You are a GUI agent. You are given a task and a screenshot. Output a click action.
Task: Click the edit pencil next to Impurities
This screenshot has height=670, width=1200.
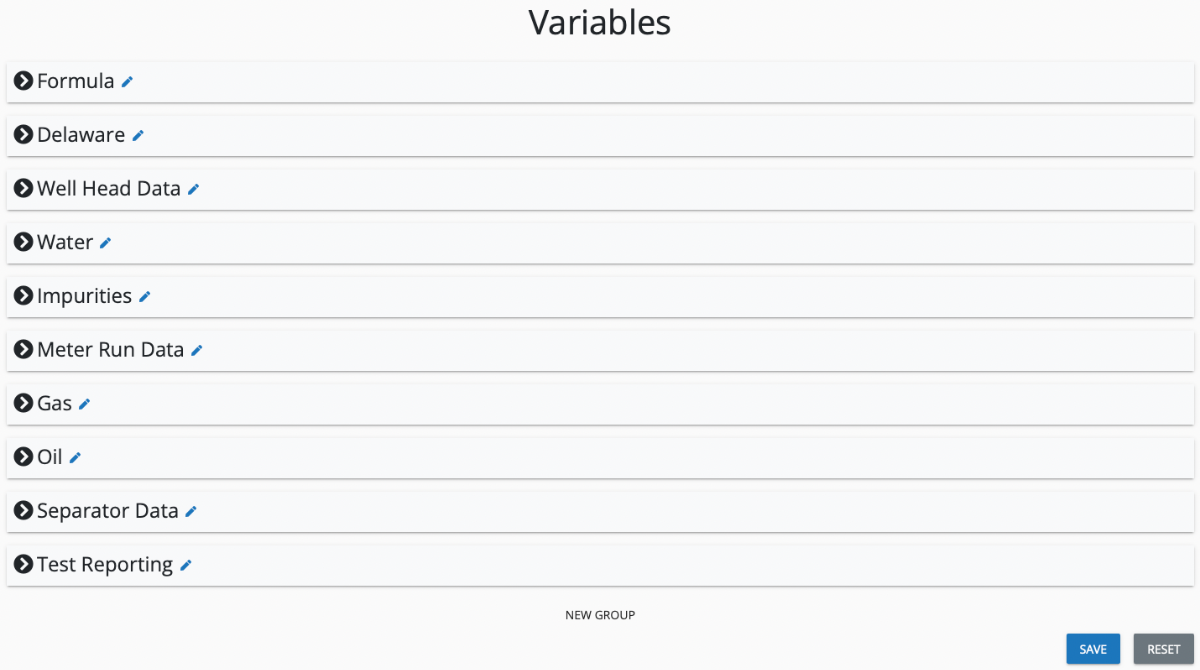tap(144, 296)
